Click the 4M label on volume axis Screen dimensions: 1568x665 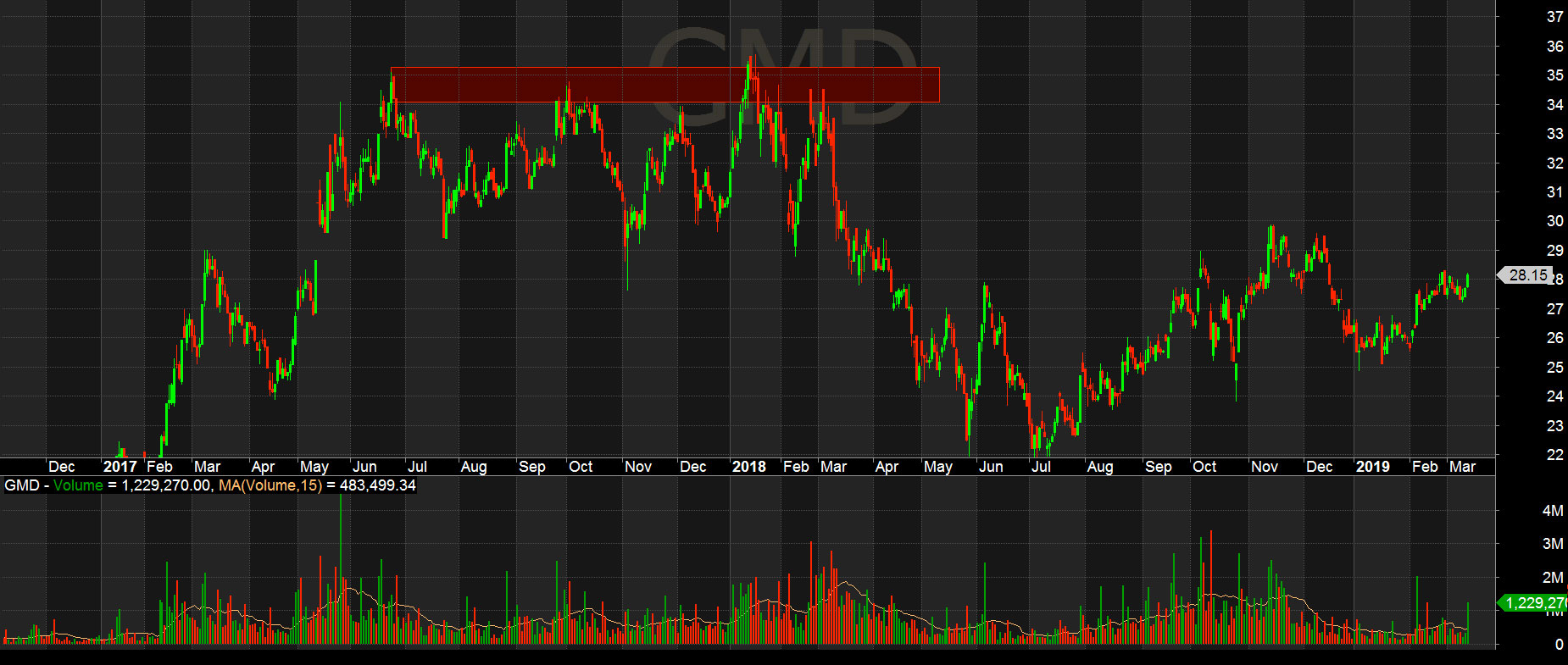[x=1552, y=511]
